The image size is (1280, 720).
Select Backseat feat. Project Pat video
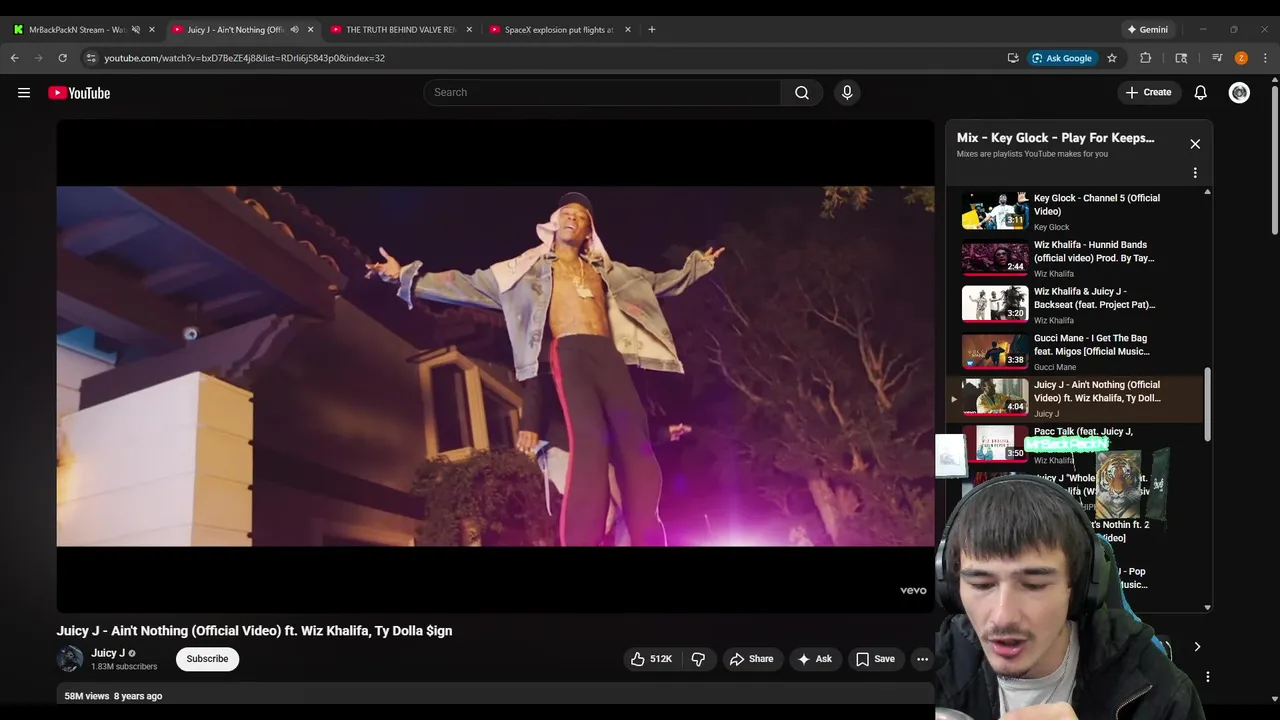click(1075, 304)
